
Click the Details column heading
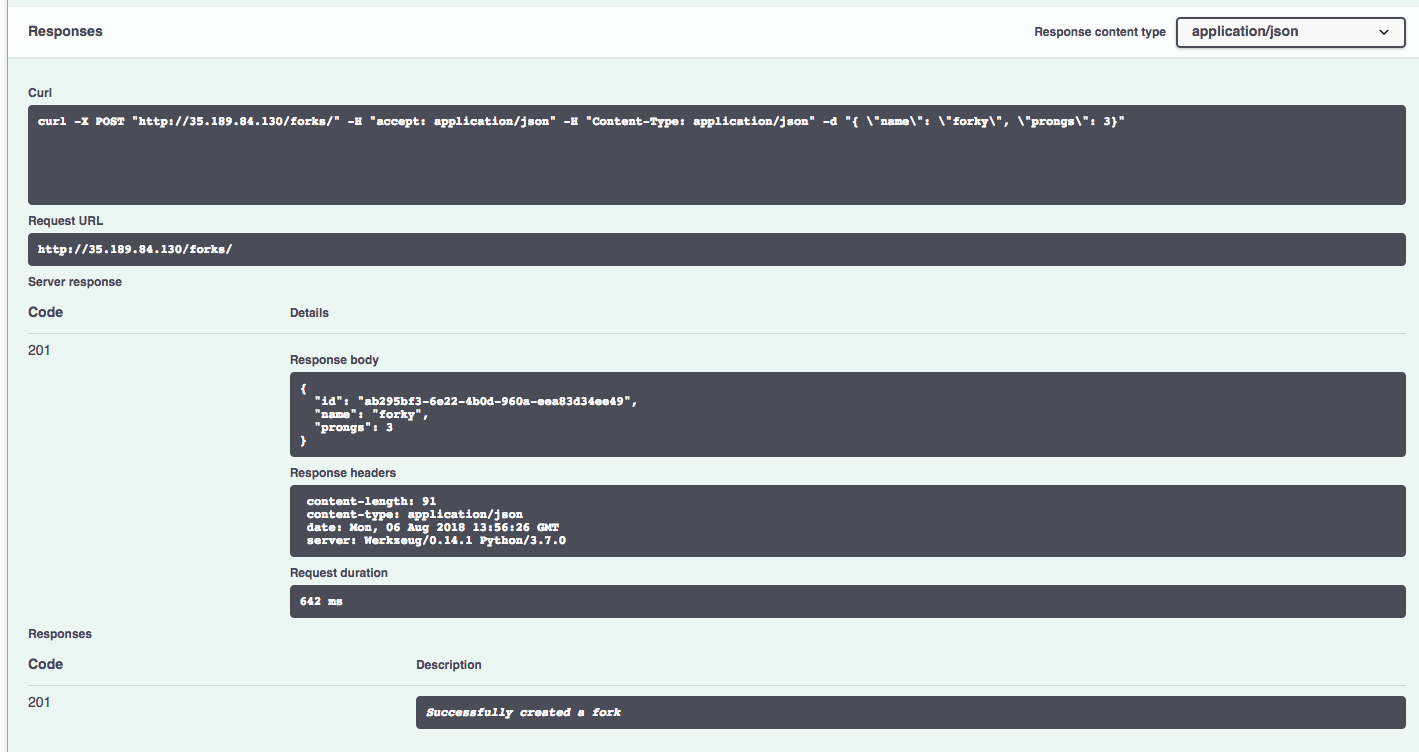coord(308,312)
